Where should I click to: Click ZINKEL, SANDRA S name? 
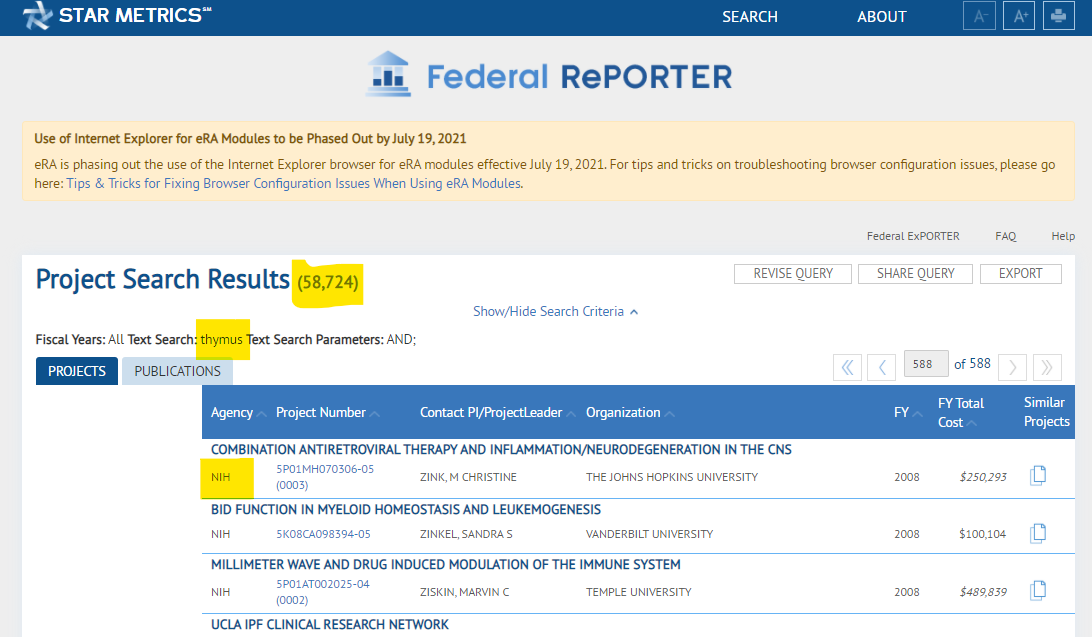(466, 534)
